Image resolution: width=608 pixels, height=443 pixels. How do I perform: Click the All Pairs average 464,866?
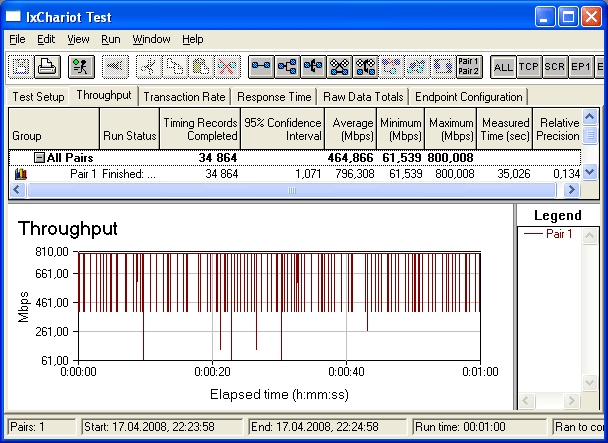pyautogui.click(x=350, y=157)
